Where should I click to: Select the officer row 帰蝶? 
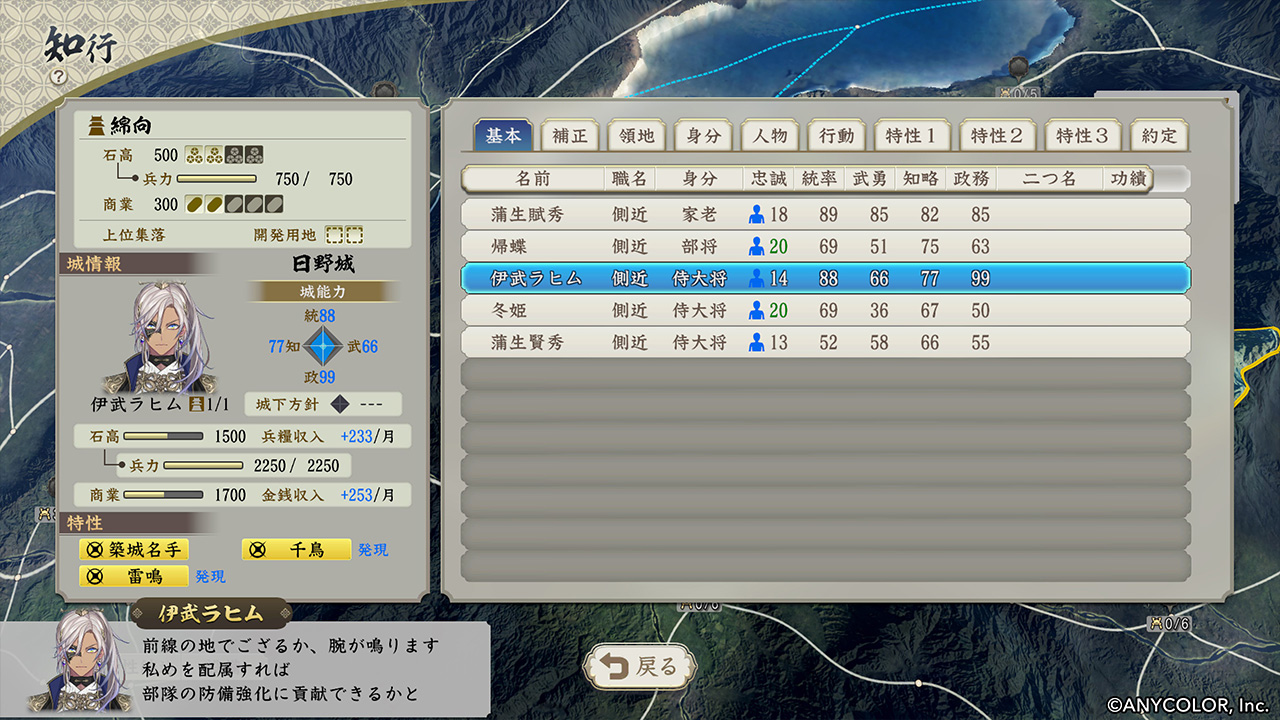click(825, 247)
